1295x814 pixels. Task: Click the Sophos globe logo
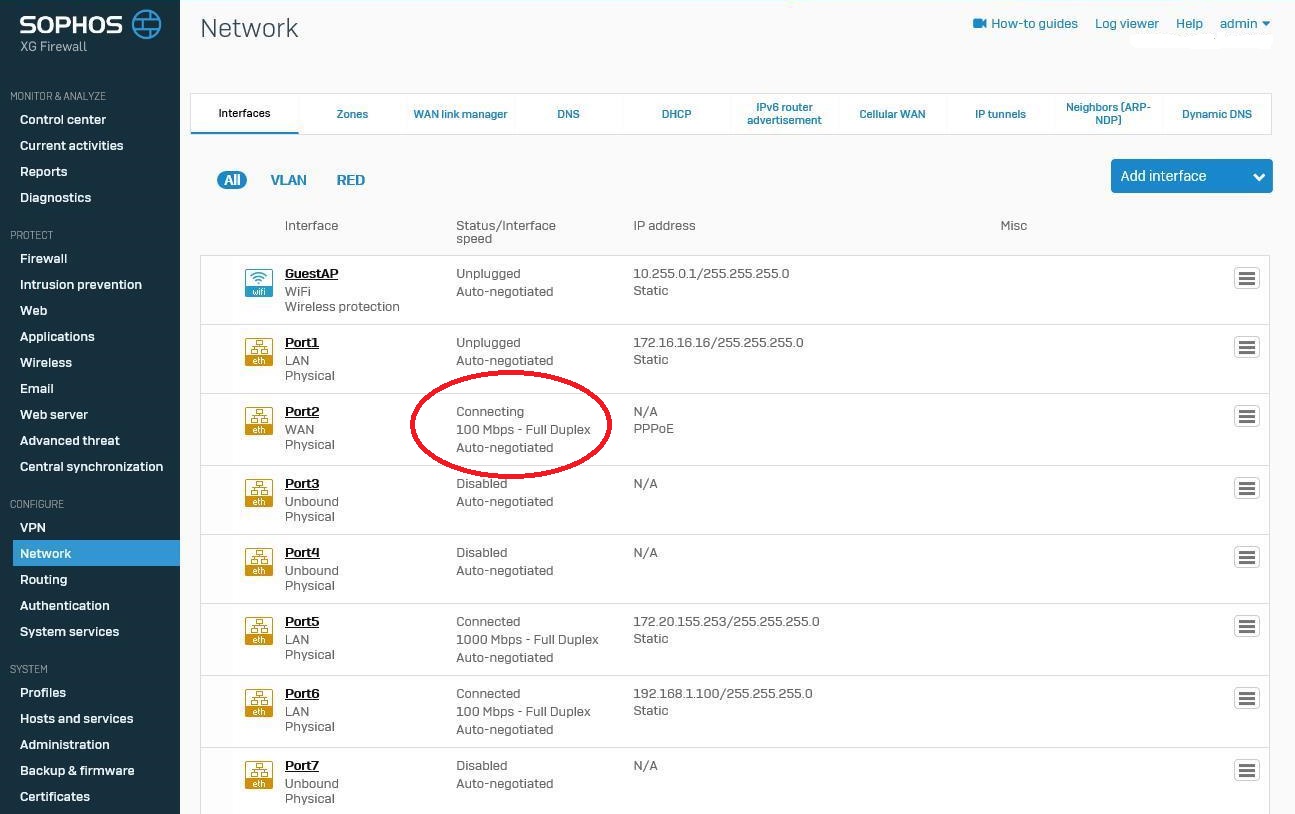point(147,24)
